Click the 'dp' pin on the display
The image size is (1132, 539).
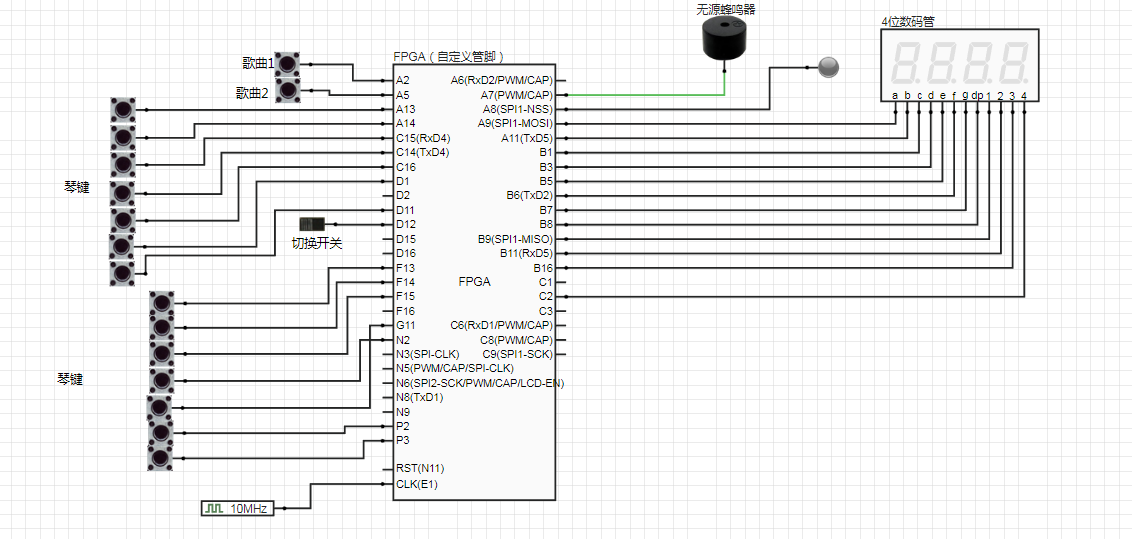pyautogui.click(x=976, y=96)
